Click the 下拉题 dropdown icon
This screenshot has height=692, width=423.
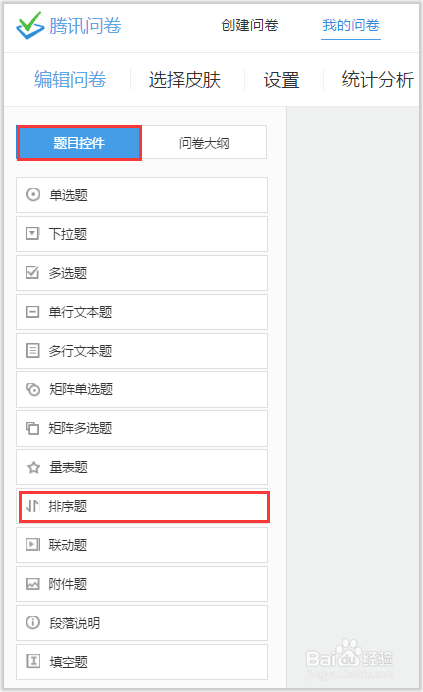pos(32,233)
